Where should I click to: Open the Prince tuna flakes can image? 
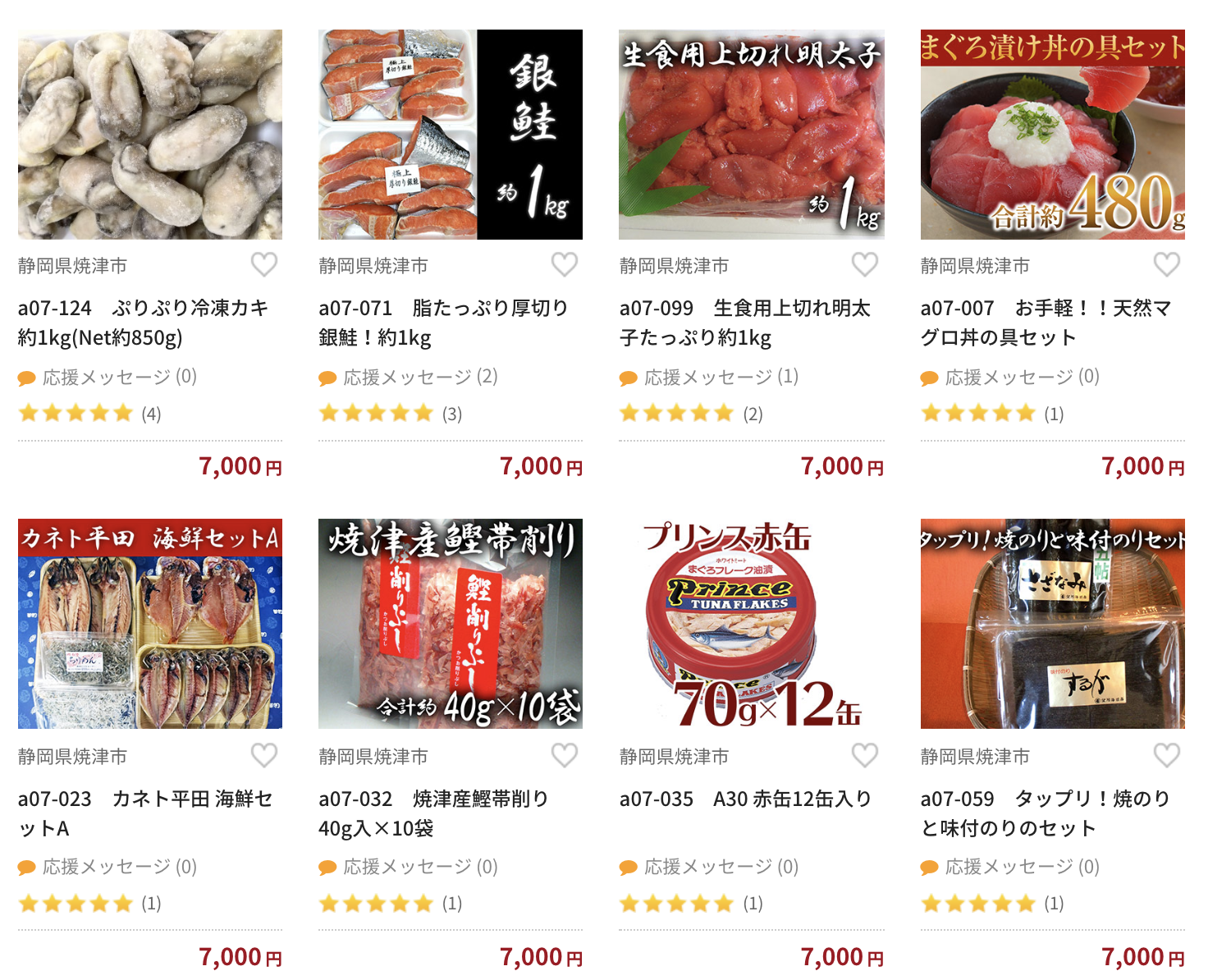752,624
